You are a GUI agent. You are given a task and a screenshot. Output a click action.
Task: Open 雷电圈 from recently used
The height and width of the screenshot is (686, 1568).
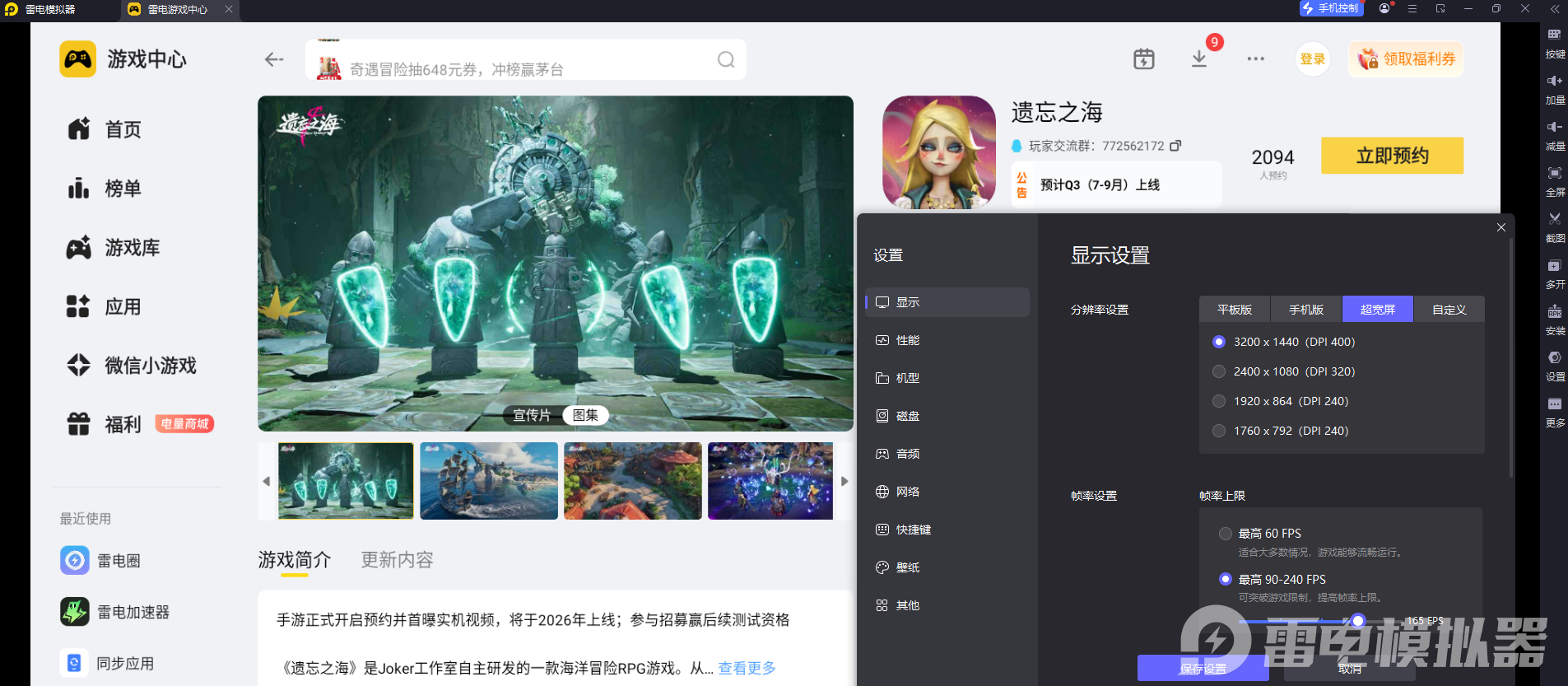click(100, 561)
